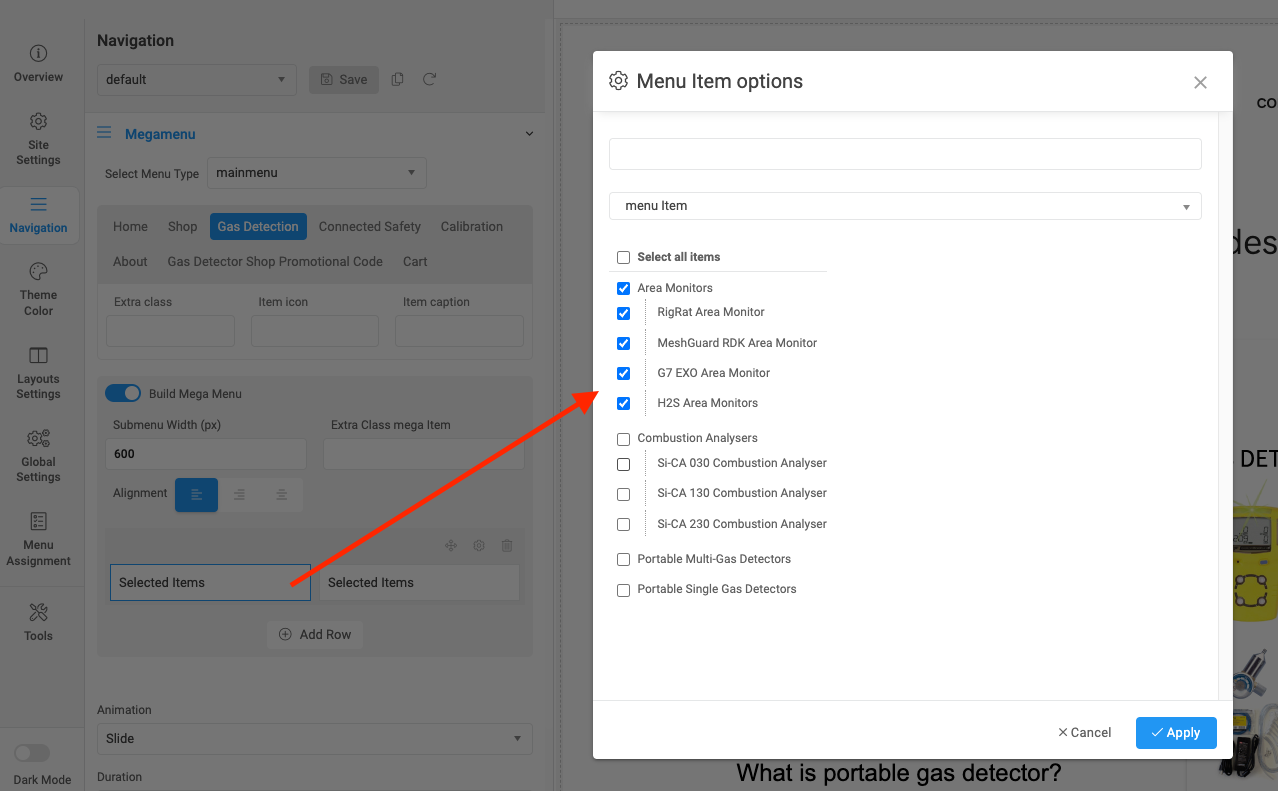
Task: Select the Calibration menu tab
Action: click(471, 227)
